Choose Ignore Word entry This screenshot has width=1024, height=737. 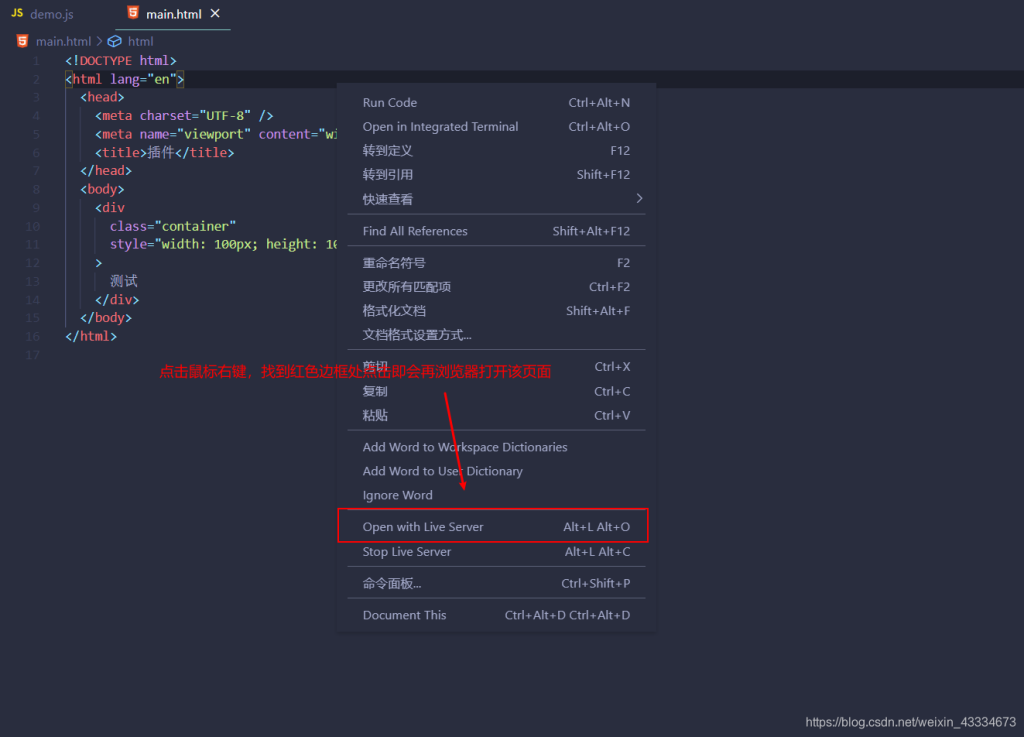click(x=496, y=495)
